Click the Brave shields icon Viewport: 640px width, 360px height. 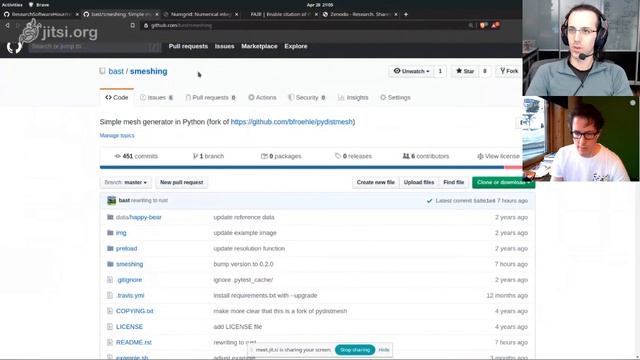(483, 25)
